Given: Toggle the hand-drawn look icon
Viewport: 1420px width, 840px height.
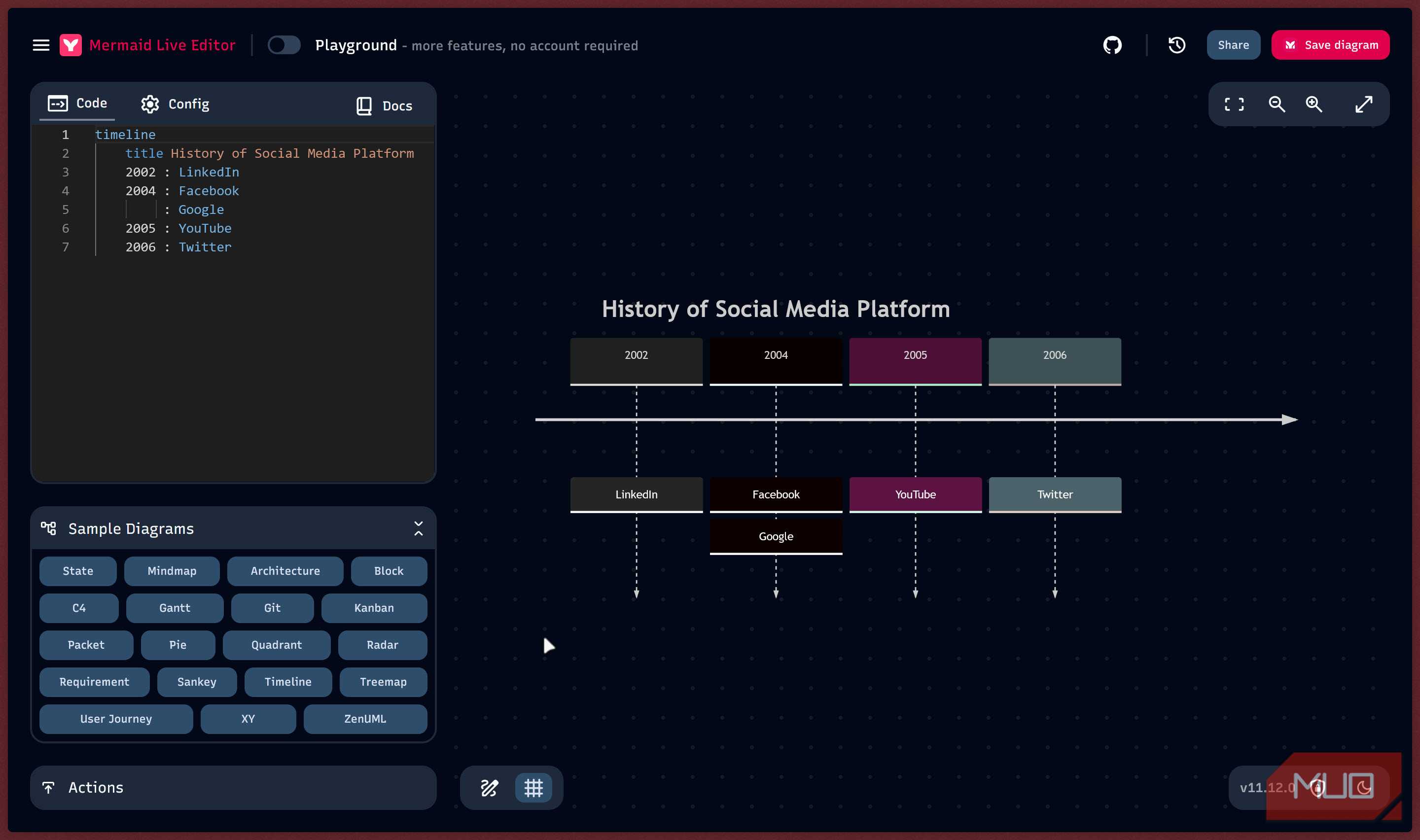Looking at the screenshot, I should (490, 788).
